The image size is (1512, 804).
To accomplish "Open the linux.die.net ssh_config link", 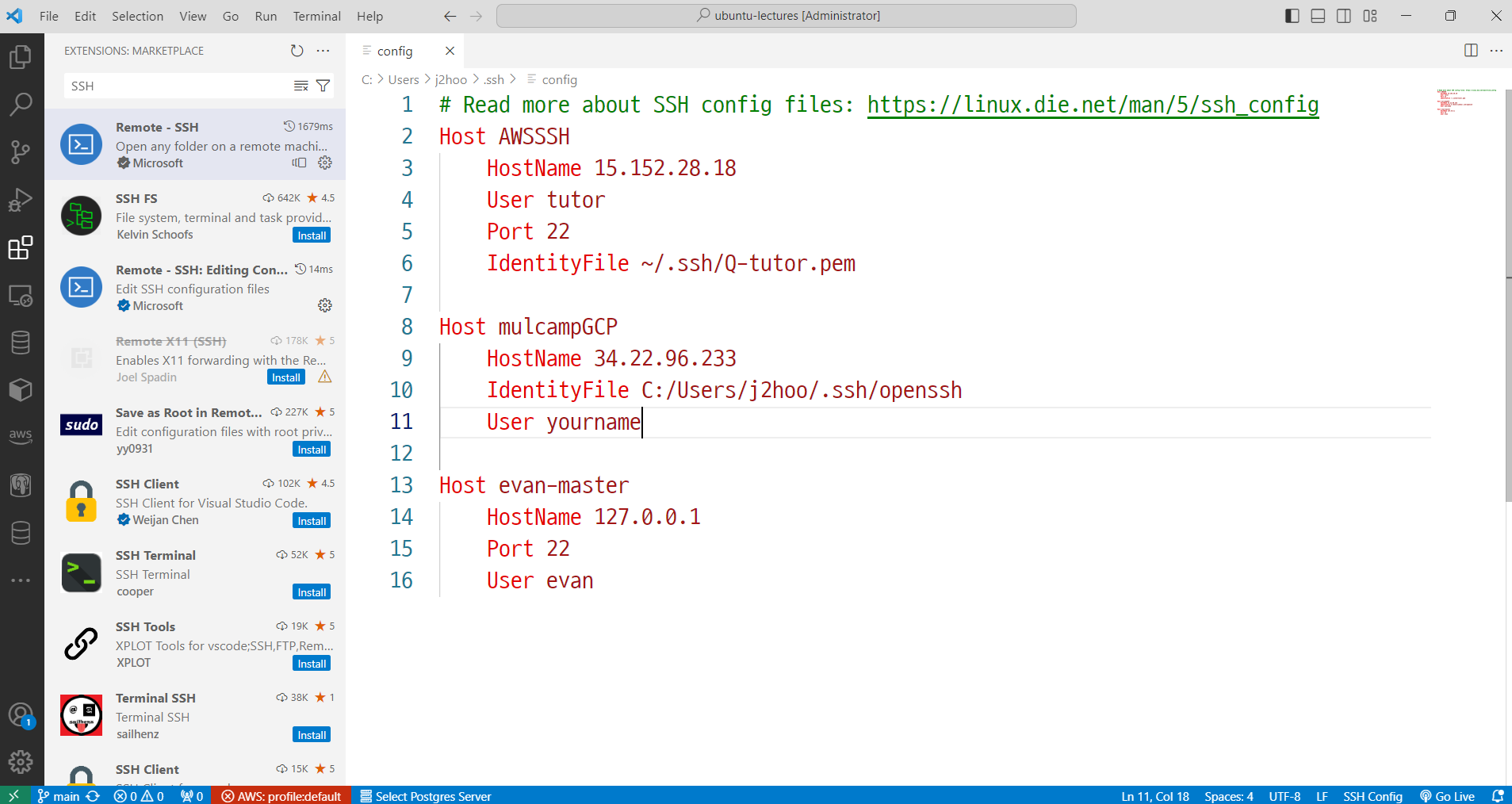I will coord(1093,105).
